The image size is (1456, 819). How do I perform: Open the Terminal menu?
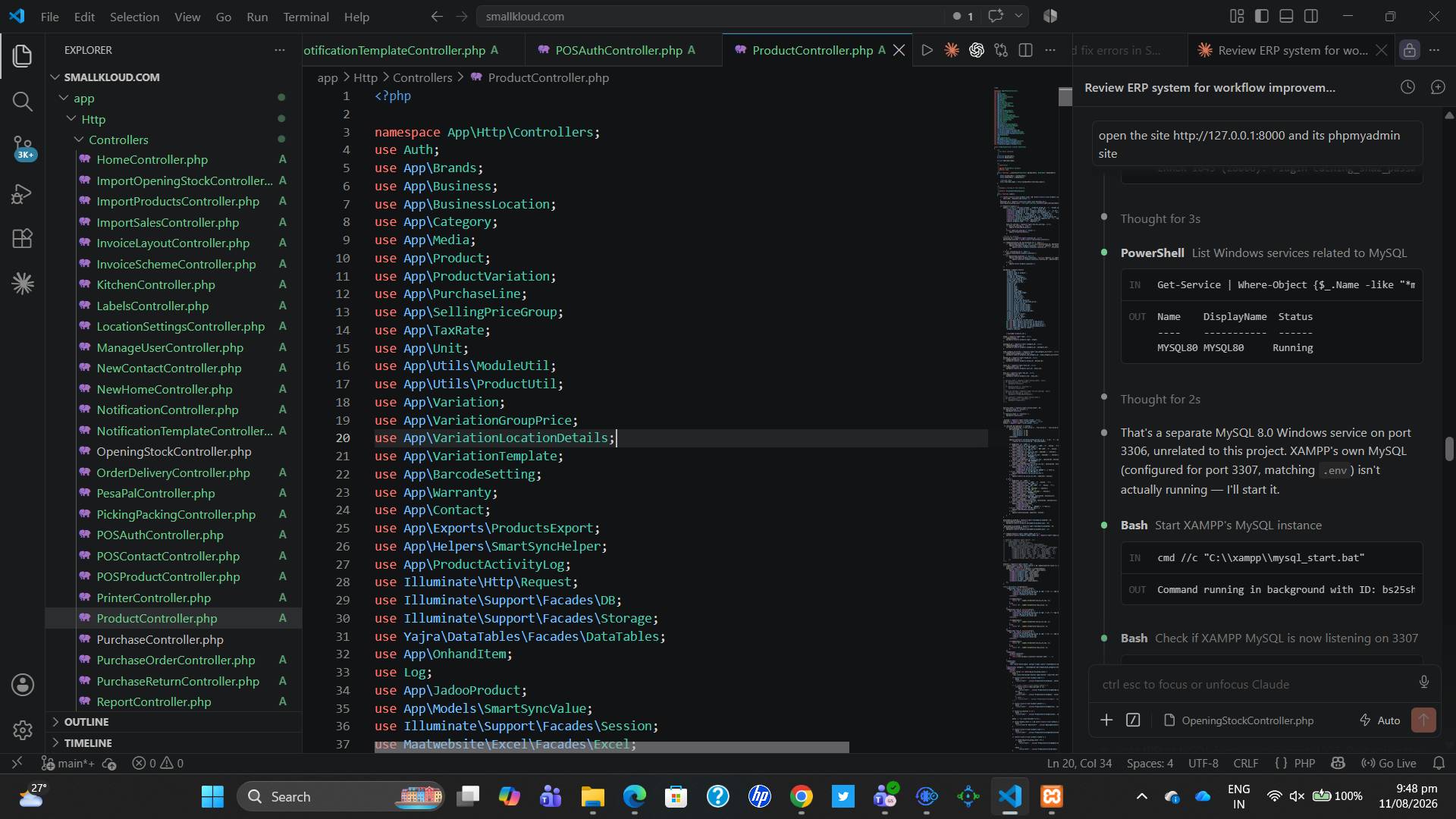click(x=306, y=17)
